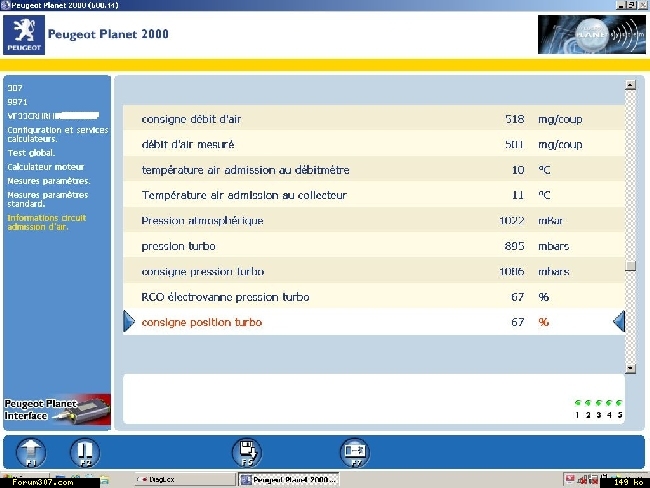Click the vertical scrollbar thumb
The image size is (650, 488).
(x=630, y=265)
